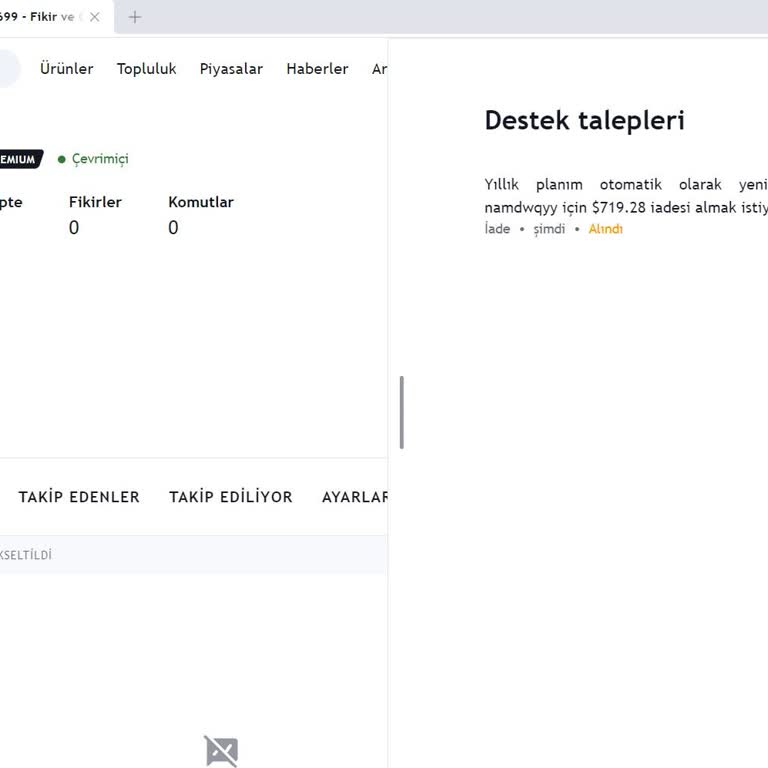768x768 pixels.
Task: Click the crossed-out empty state icon
Action: coord(221,750)
